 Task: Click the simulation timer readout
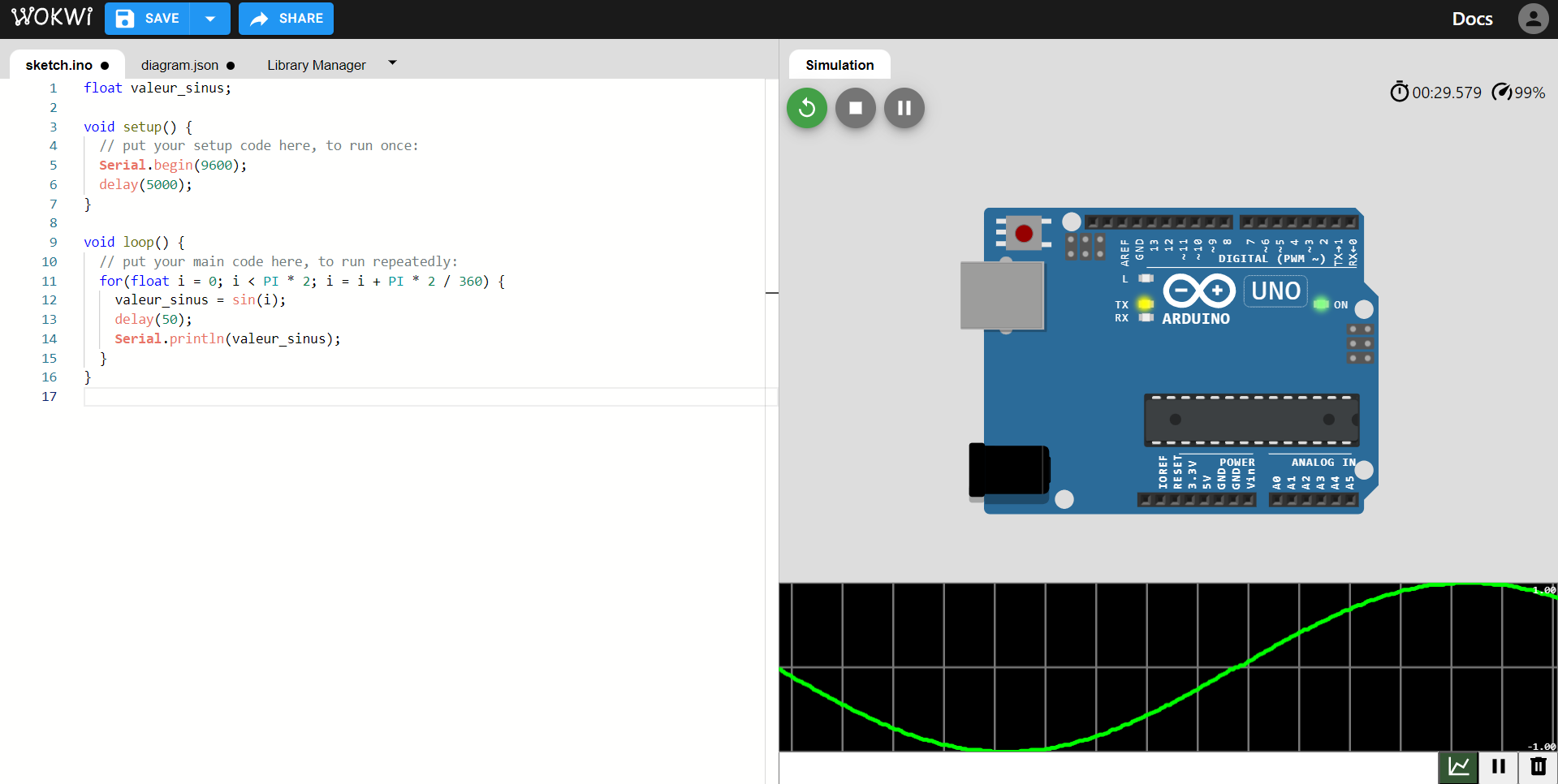pyautogui.click(x=1435, y=93)
